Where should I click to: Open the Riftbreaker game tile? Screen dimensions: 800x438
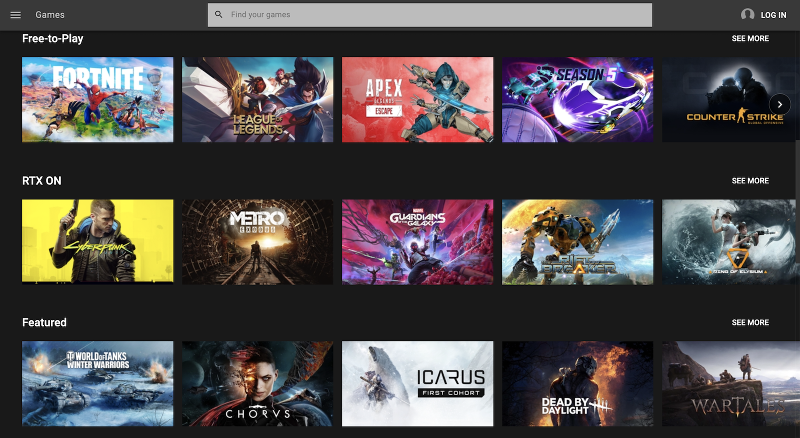coord(578,241)
